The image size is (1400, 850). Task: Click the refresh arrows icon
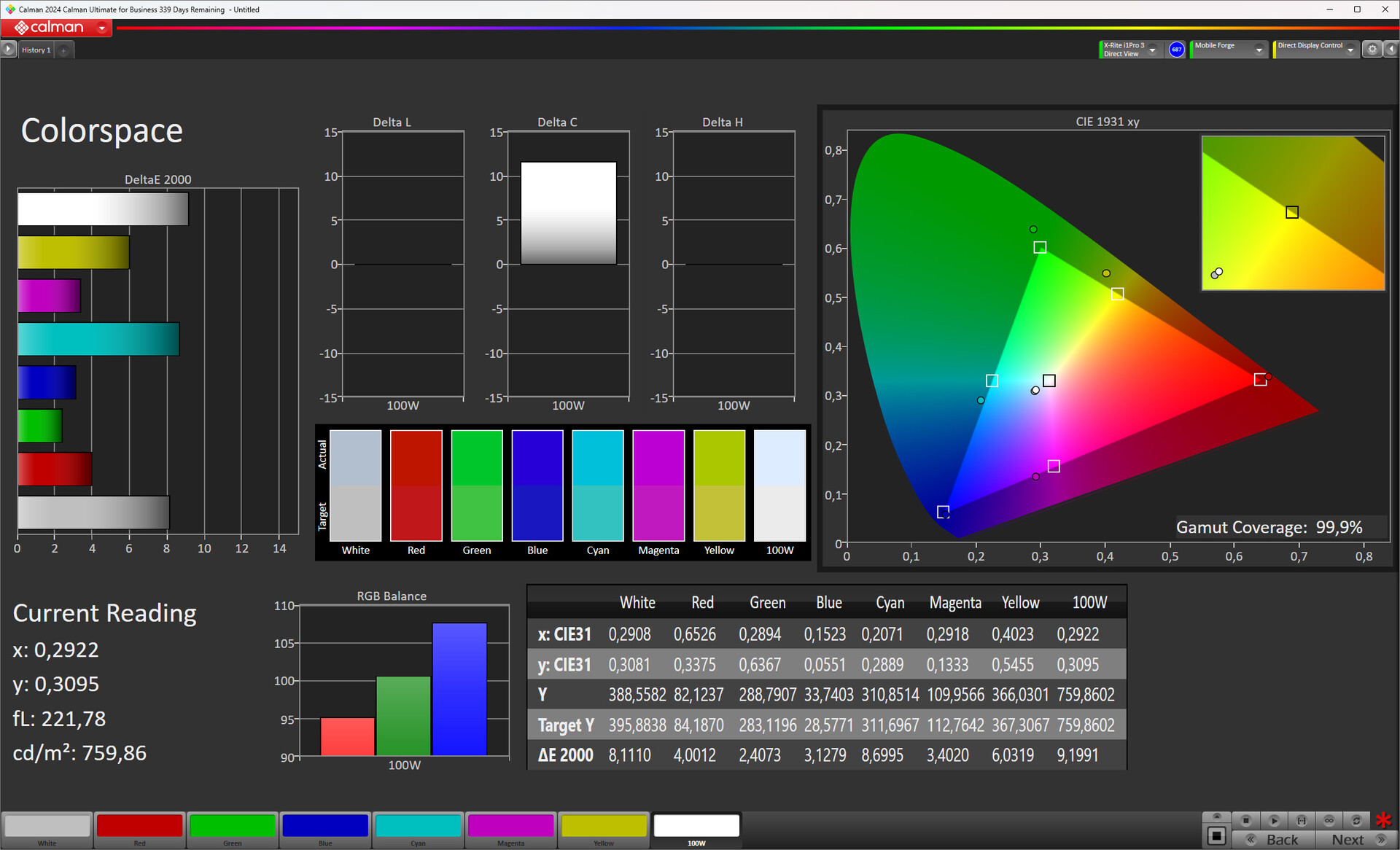(1356, 820)
